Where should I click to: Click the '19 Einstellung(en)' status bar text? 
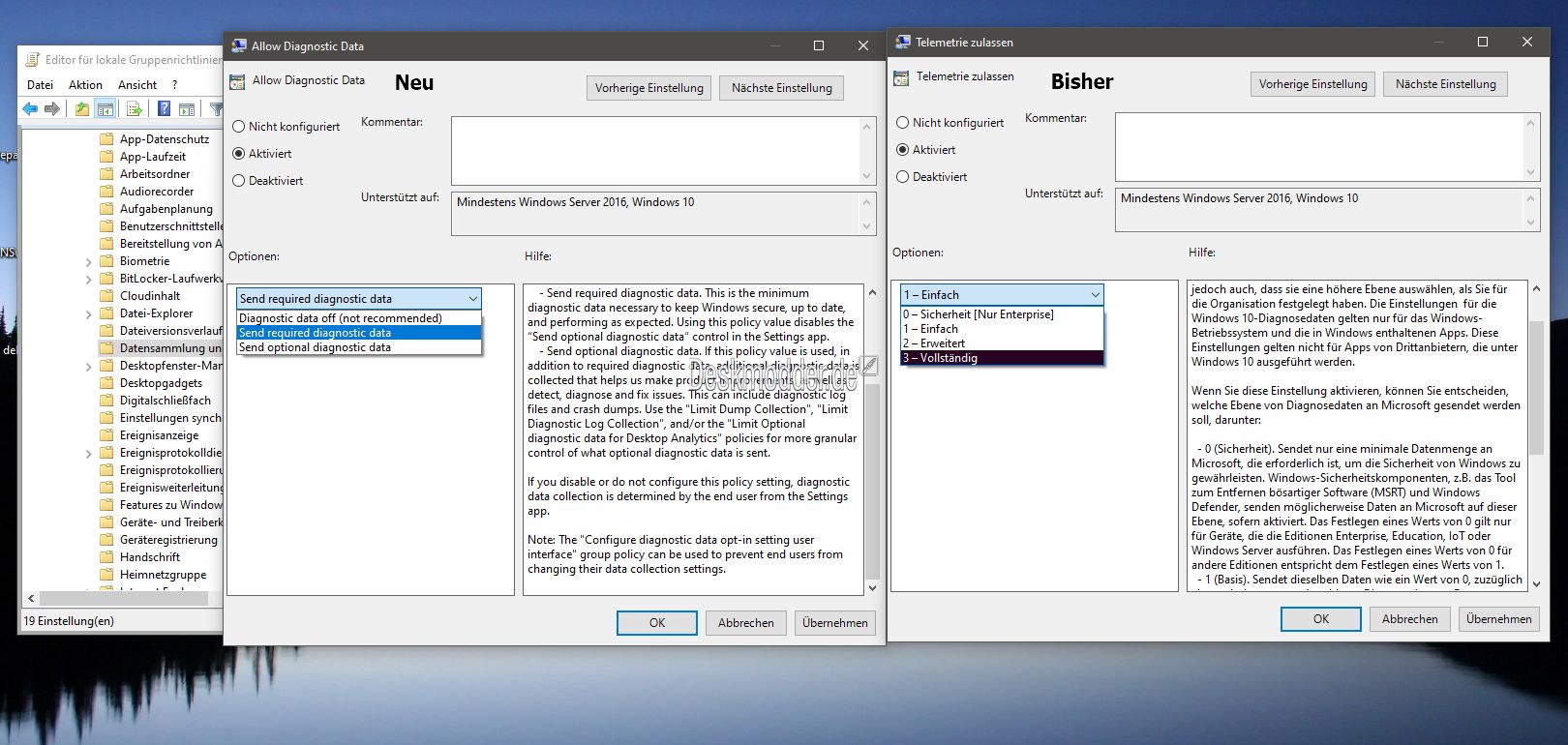(x=69, y=621)
